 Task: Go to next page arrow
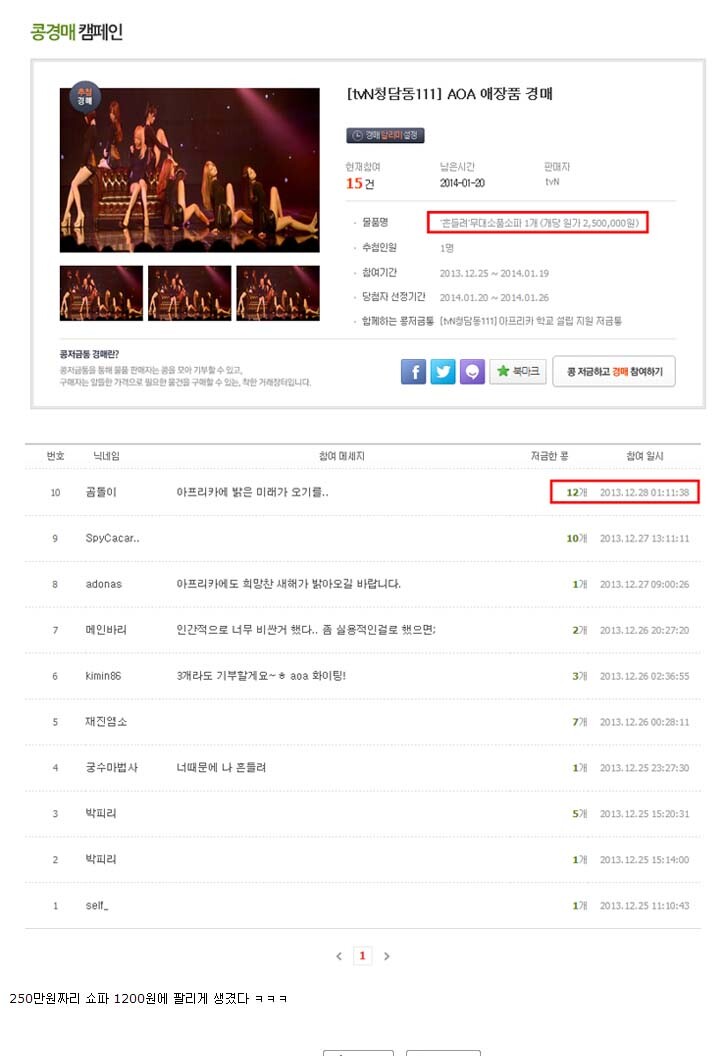386,956
